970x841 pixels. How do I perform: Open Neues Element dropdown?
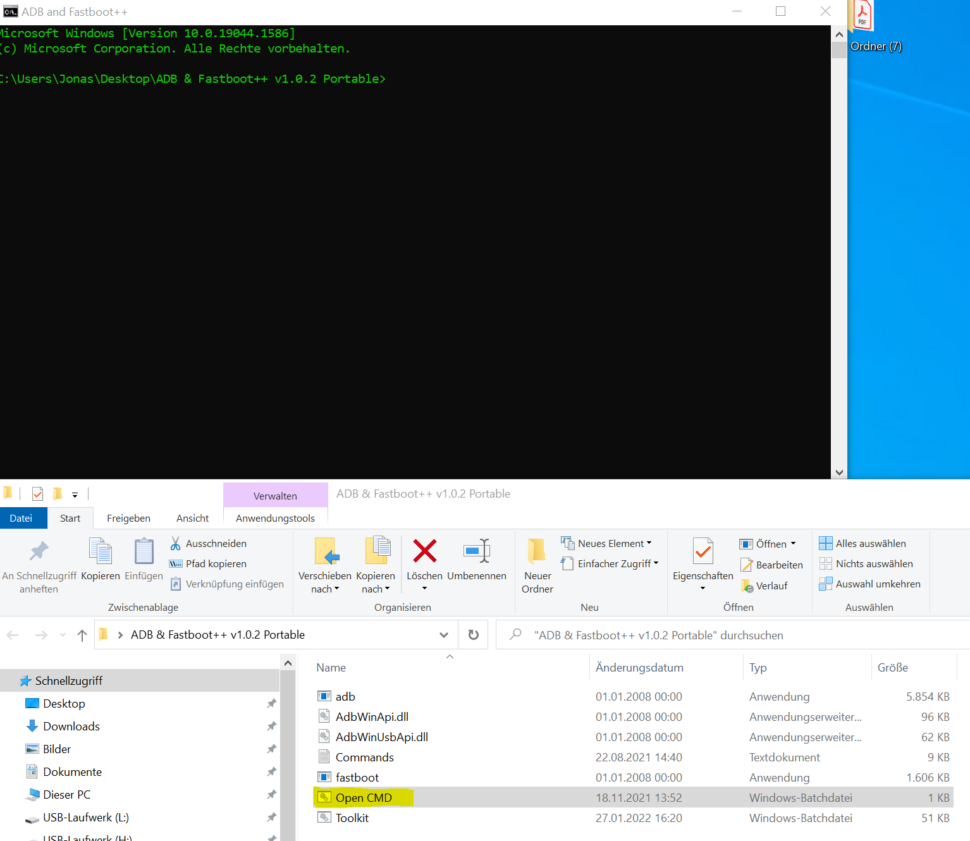pyautogui.click(x=606, y=543)
